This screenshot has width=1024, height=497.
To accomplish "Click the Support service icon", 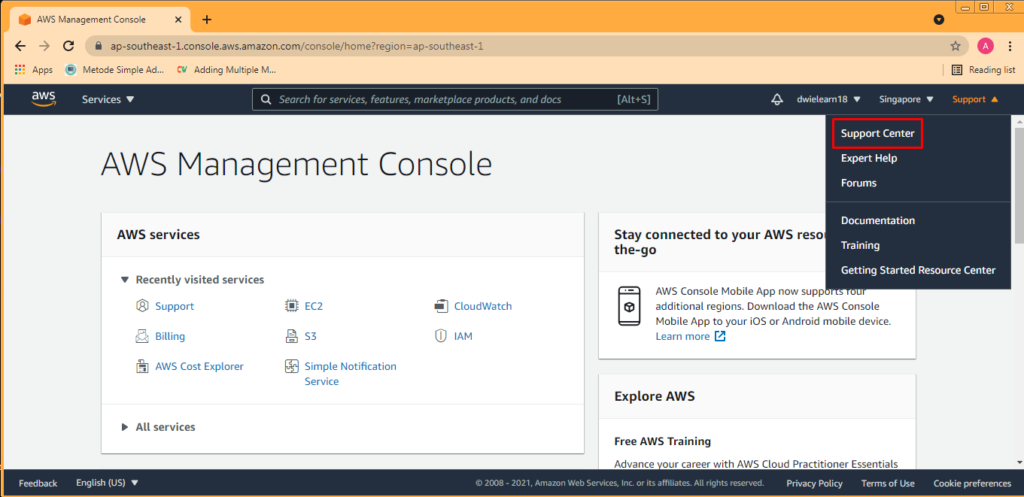I will coord(142,306).
